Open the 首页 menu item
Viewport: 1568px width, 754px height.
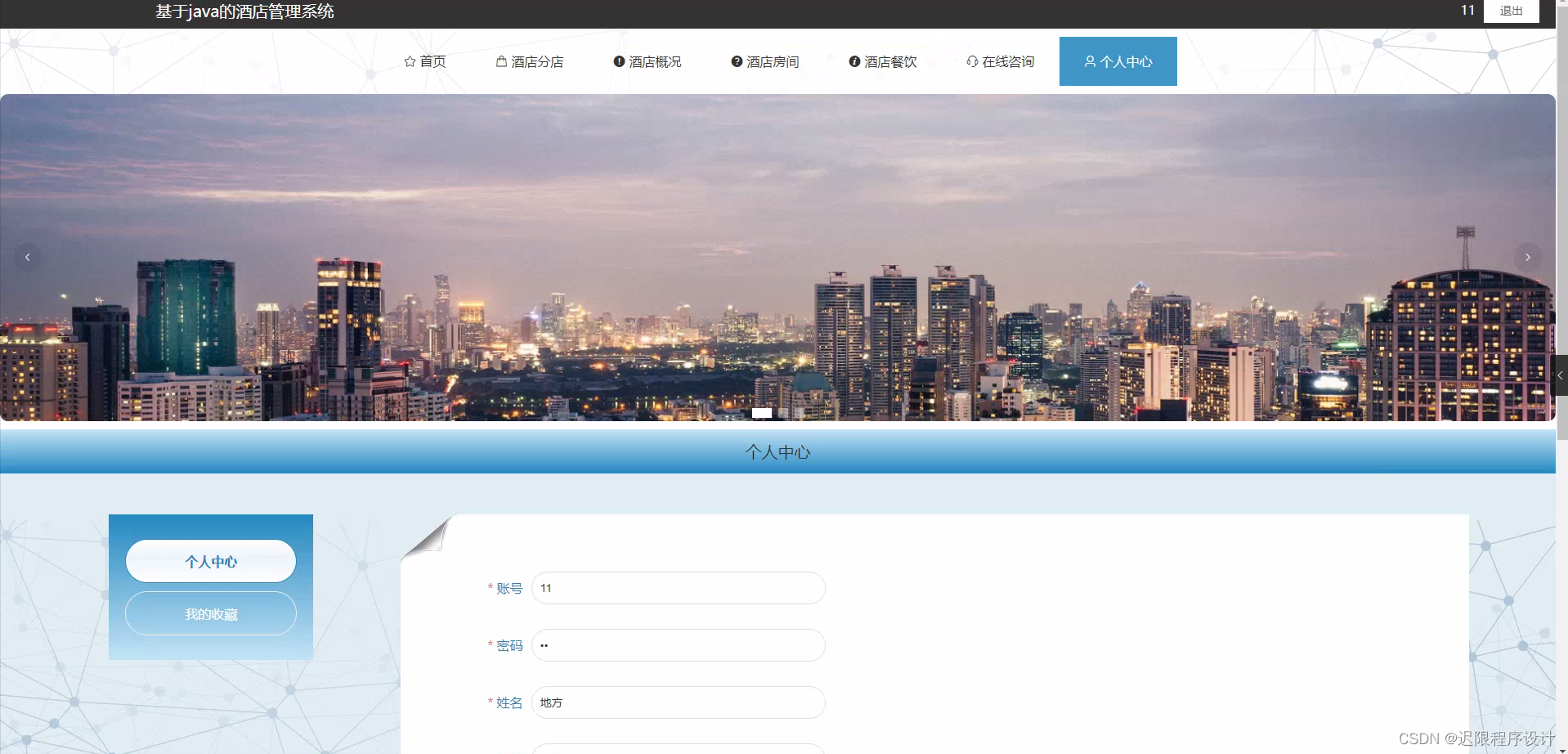point(432,61)
